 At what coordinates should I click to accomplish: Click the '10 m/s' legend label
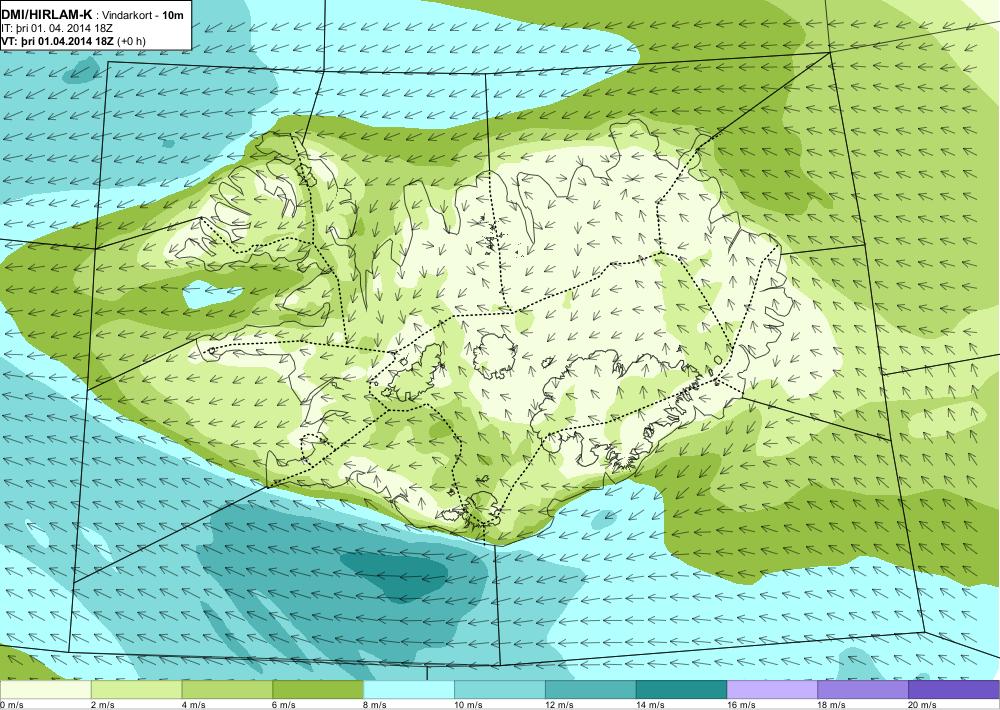(469, 705)
